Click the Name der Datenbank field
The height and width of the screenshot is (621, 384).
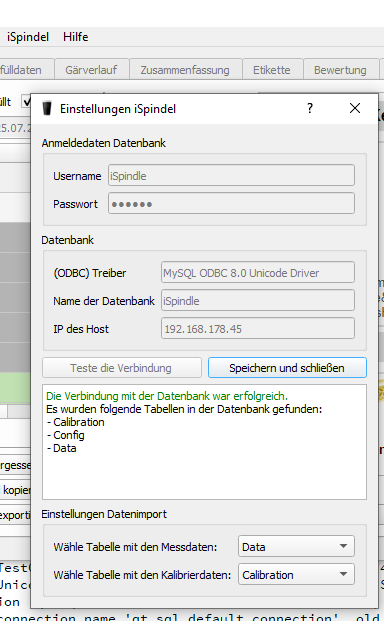(258, 301)
